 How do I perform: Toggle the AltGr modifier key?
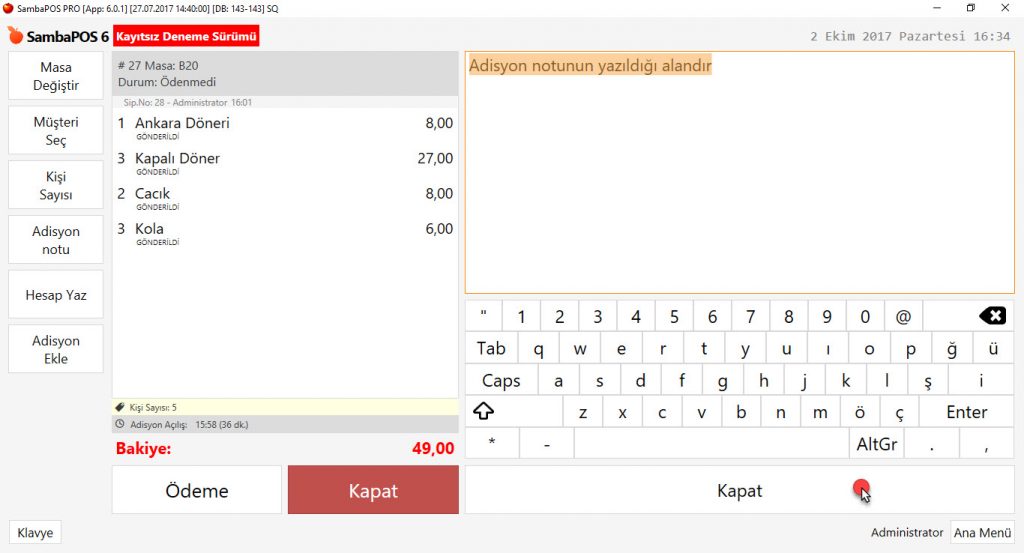click(877, 443)
